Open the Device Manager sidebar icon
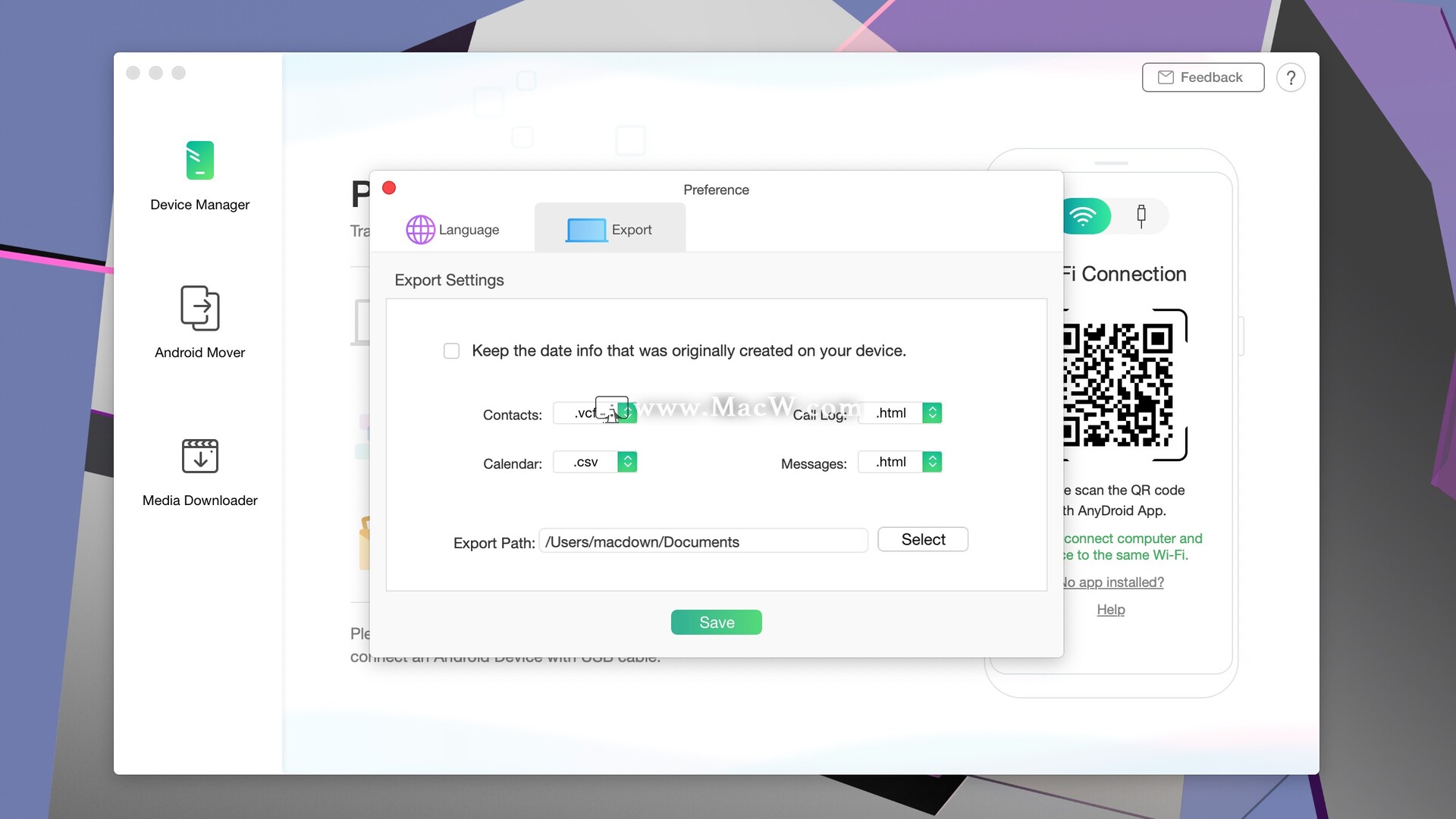 click(200, 161)
